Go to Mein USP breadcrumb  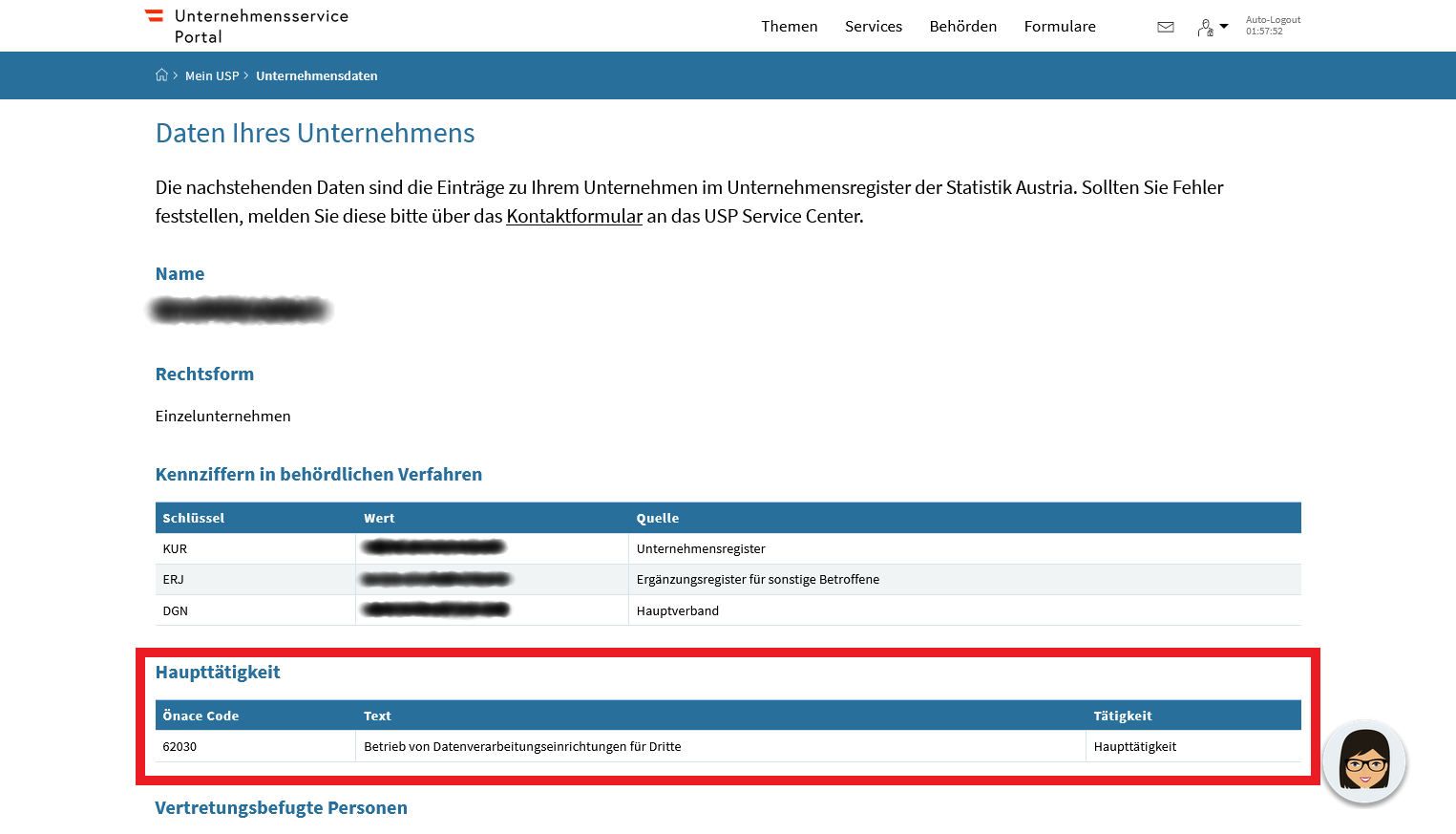point(212,75)
